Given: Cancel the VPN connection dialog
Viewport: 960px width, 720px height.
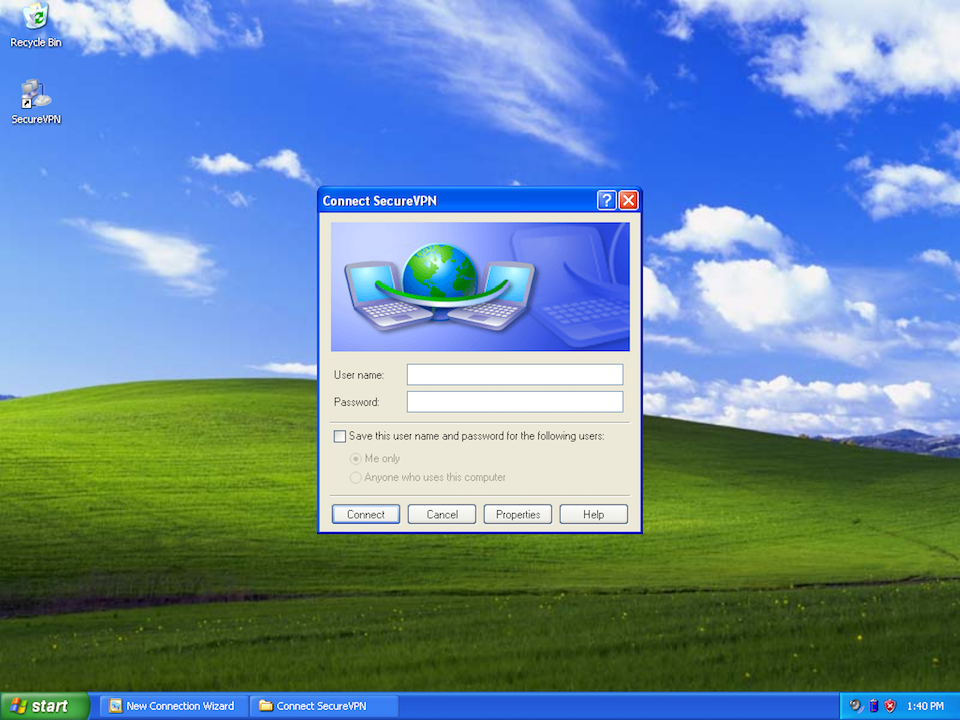Looking at the screenshot, I should click(x=442, y=514).
